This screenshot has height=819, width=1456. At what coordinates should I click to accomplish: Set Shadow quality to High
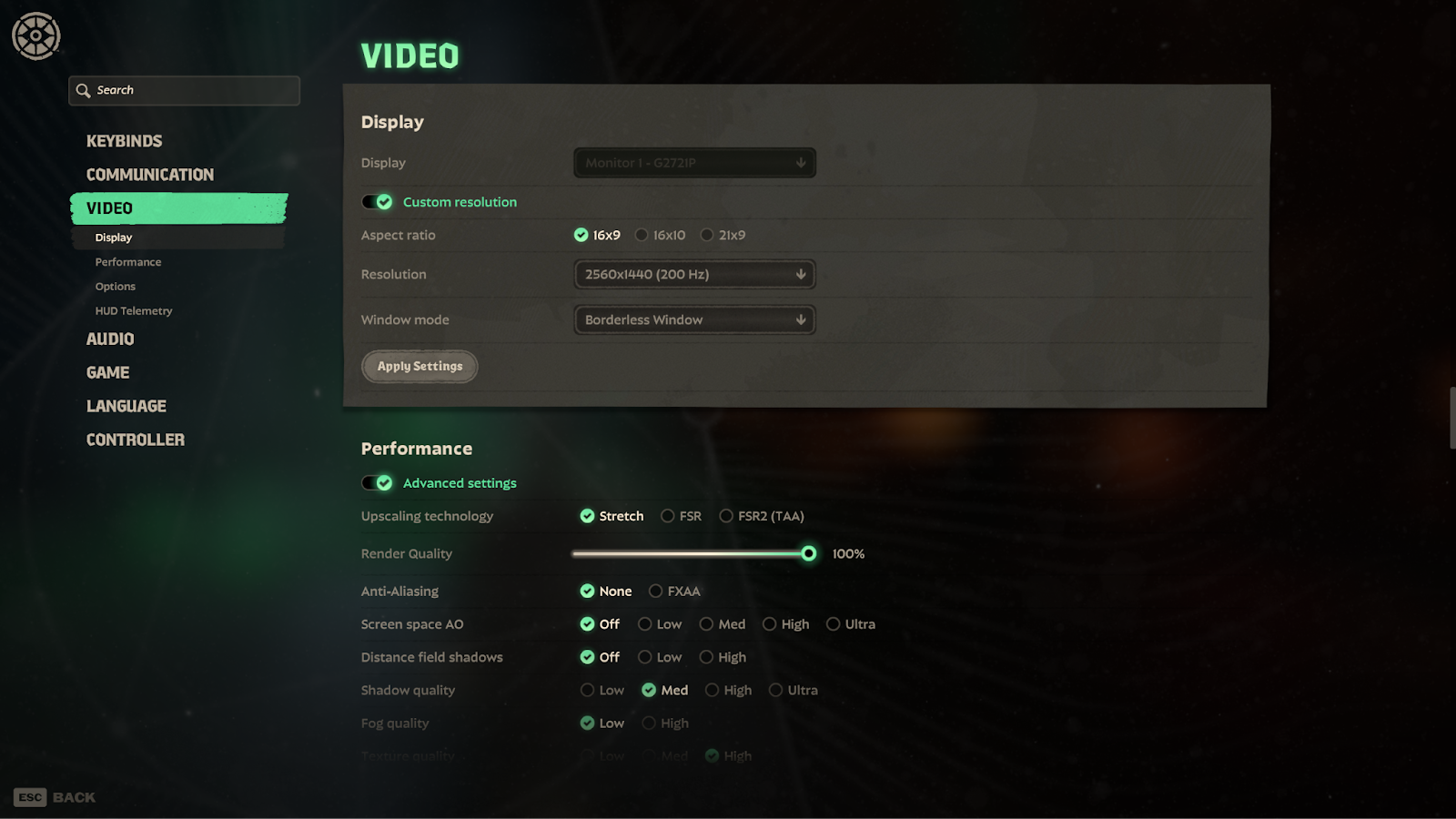coord(713,690)
